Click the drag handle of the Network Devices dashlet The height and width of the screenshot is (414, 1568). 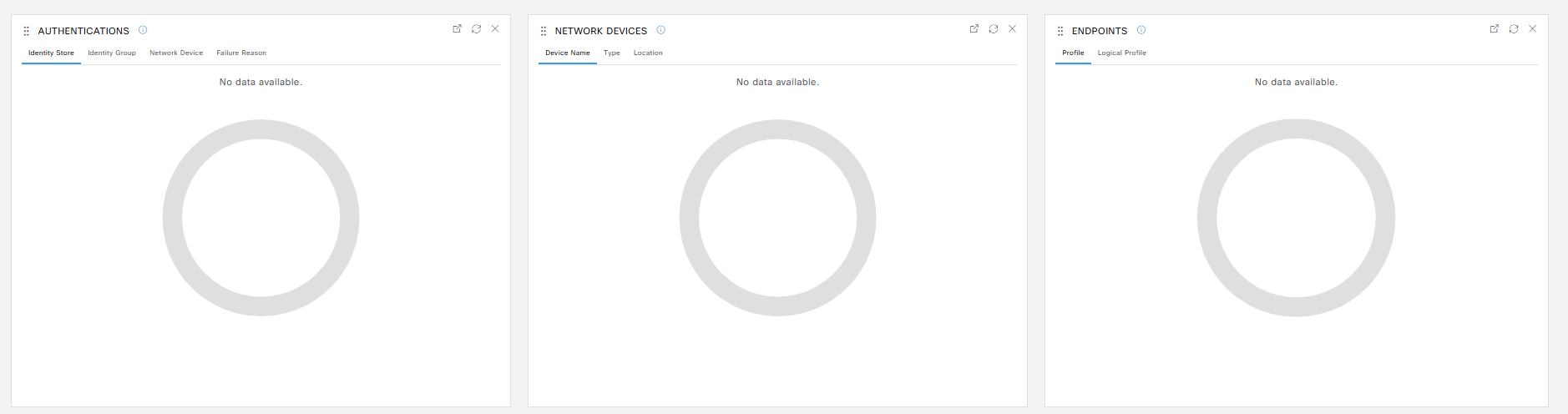point(543,31)
